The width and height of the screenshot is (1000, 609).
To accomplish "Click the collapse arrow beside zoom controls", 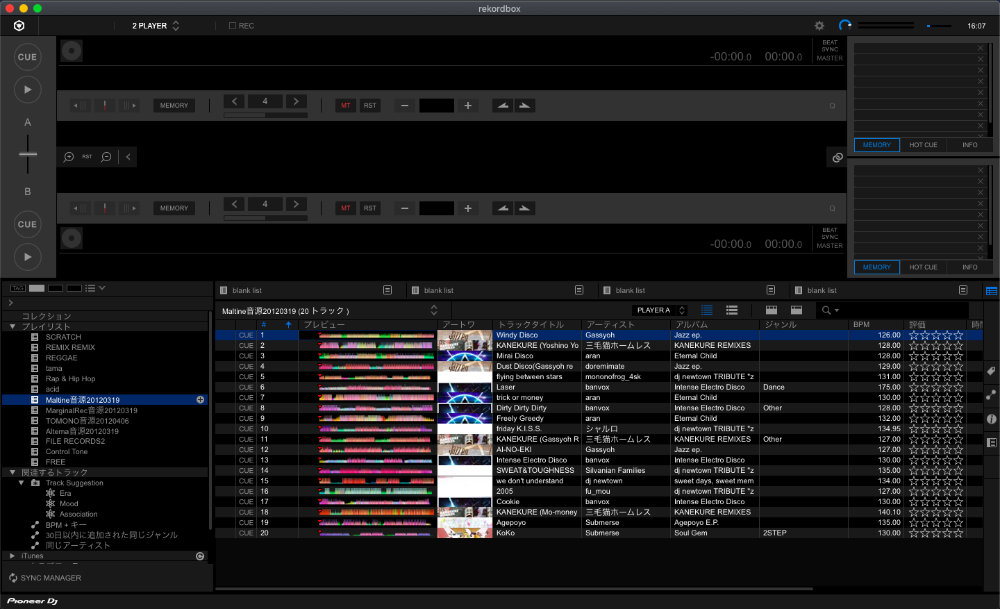I will [128, 157].
